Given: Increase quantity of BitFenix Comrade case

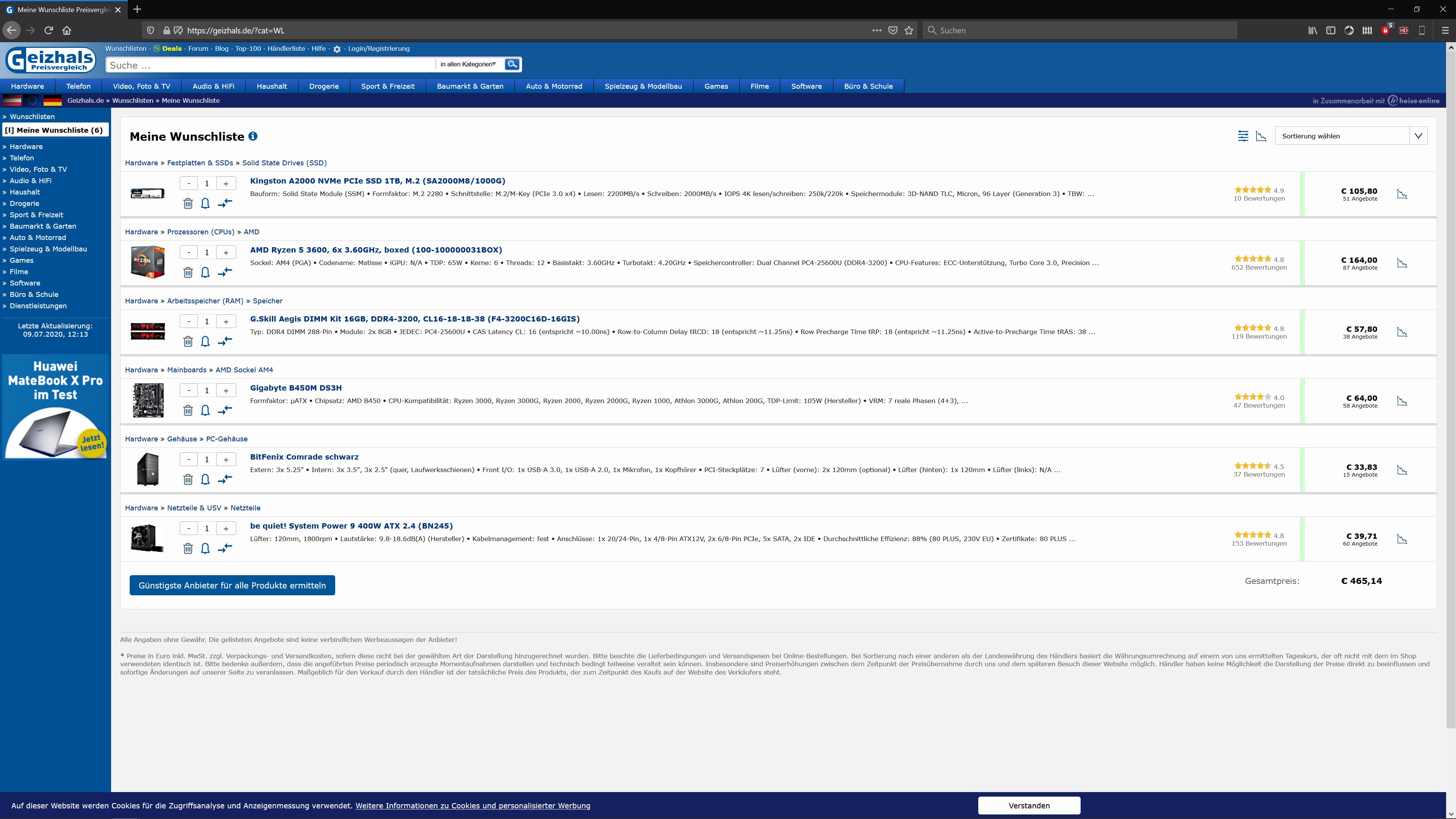Looking at the screenshot, I should [226, 460].
